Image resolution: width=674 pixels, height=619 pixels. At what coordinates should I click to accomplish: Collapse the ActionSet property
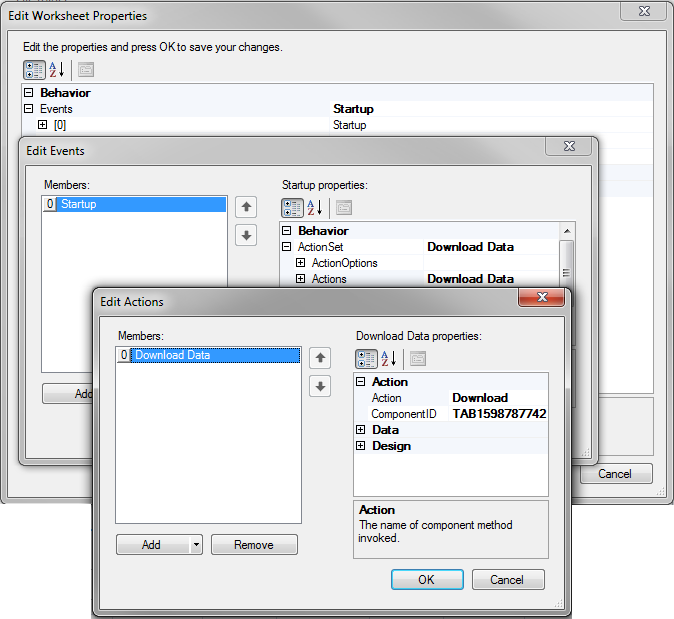pyautogui.click(x=287, y=246)
